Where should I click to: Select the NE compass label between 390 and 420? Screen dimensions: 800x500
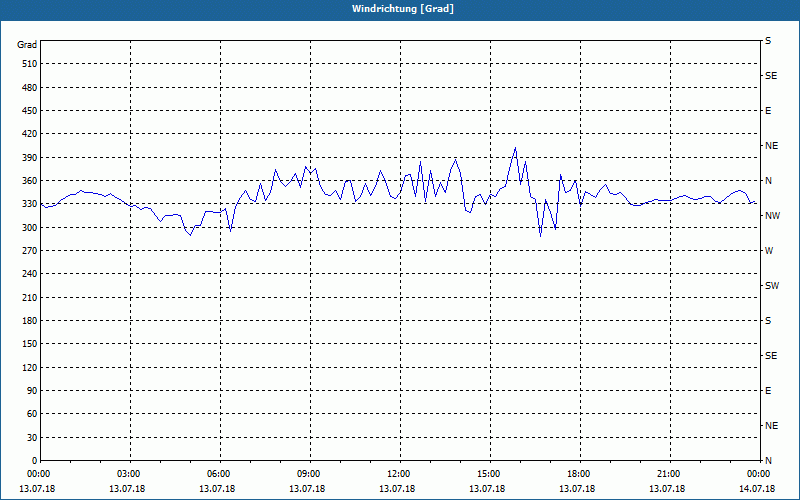click(771, 146)
